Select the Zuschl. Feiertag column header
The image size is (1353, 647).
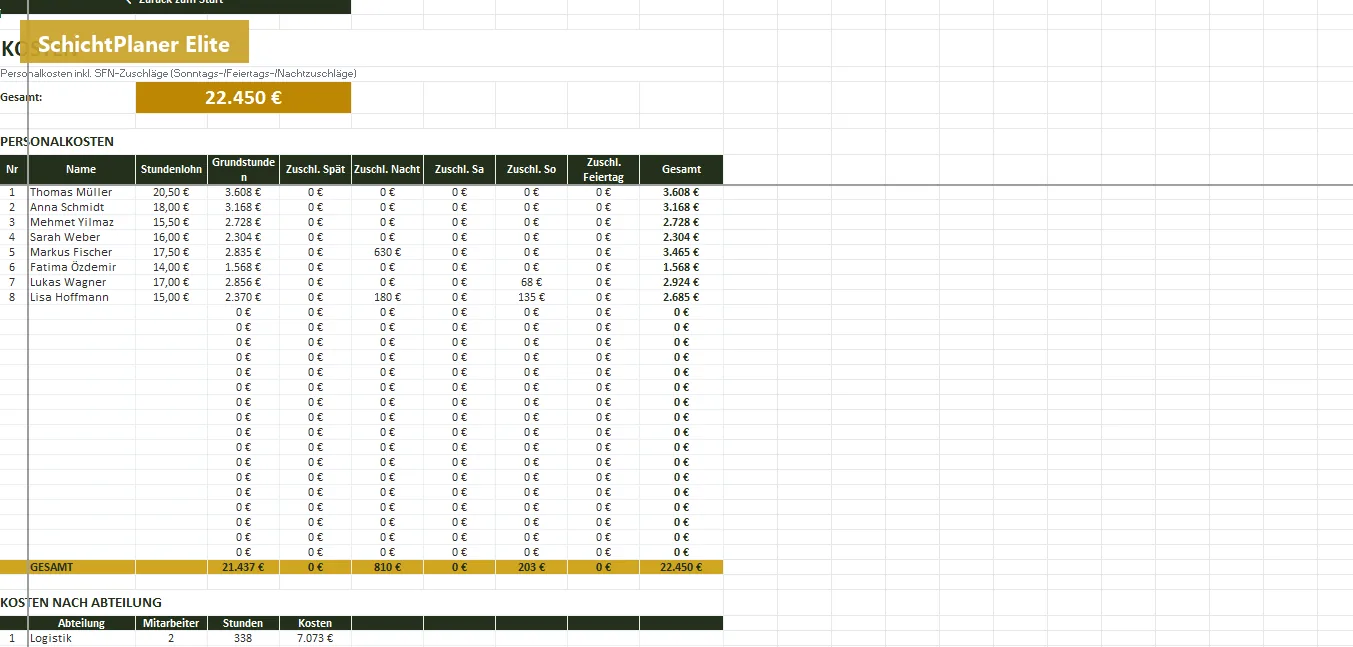pyautogui.click(x=603, y=170)
